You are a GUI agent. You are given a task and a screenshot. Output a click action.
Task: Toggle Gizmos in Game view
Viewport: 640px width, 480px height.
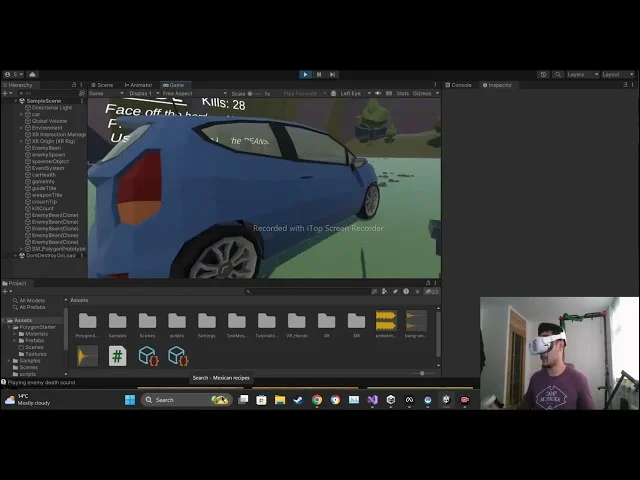point(421,93)
